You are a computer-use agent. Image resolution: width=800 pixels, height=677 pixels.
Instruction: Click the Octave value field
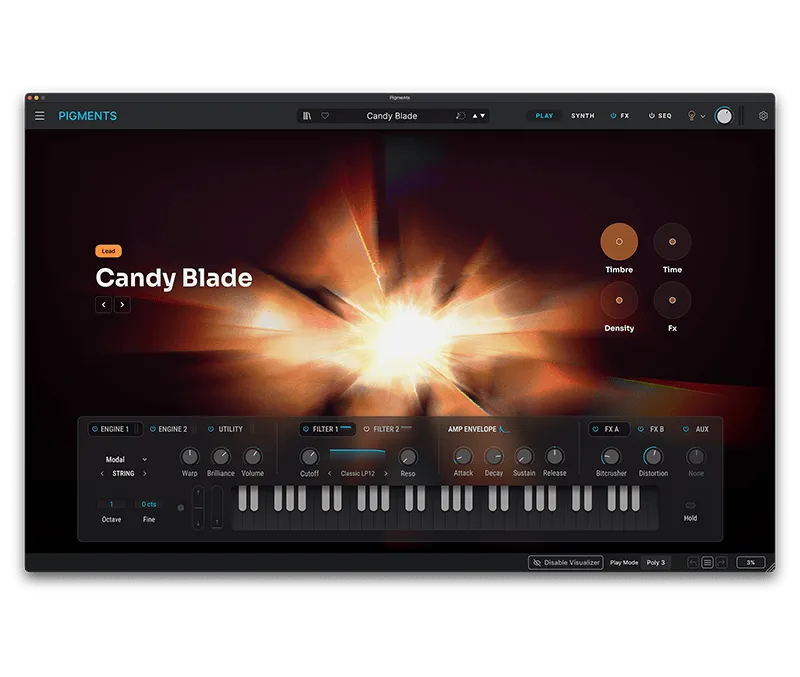[111, 504]
